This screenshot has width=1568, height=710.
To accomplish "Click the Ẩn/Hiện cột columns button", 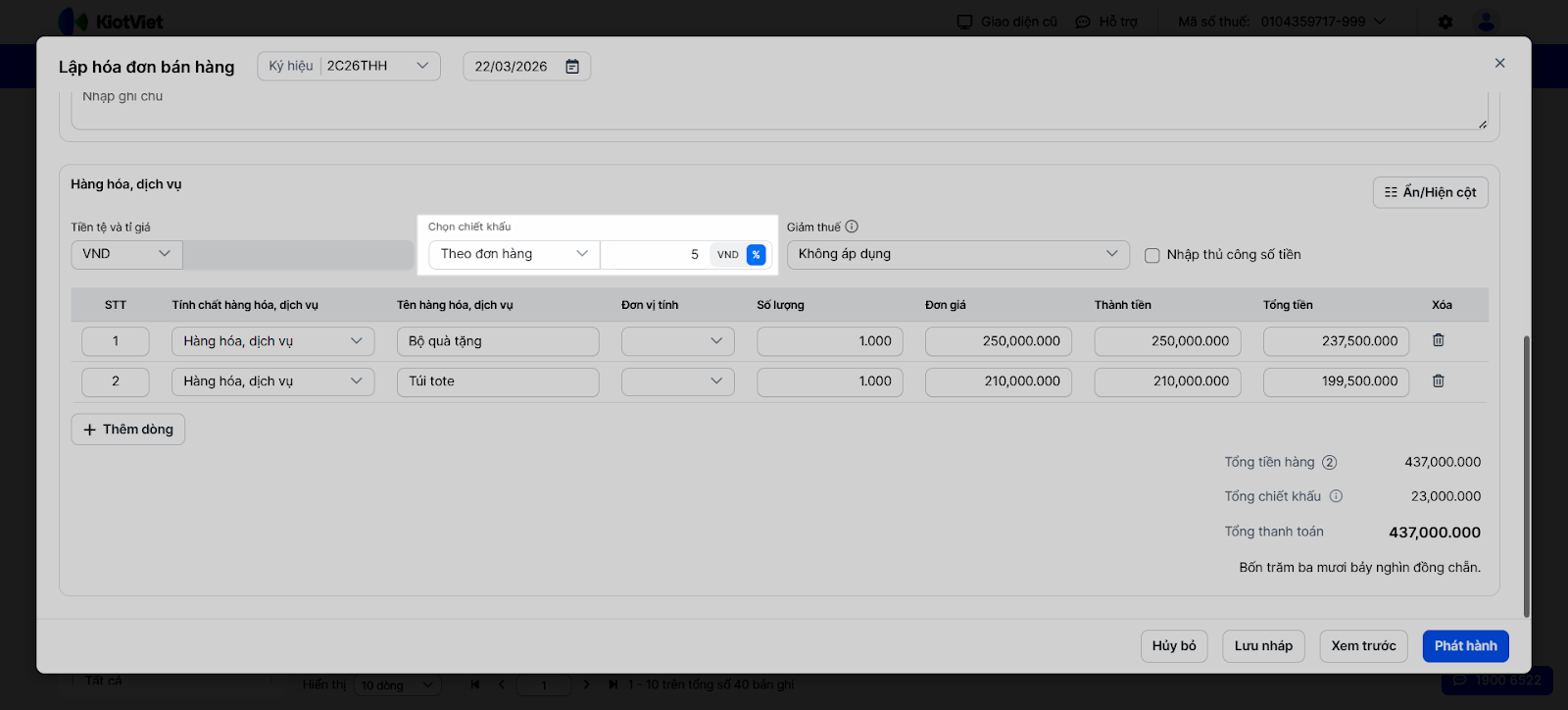I will [x=1430, y=192].
